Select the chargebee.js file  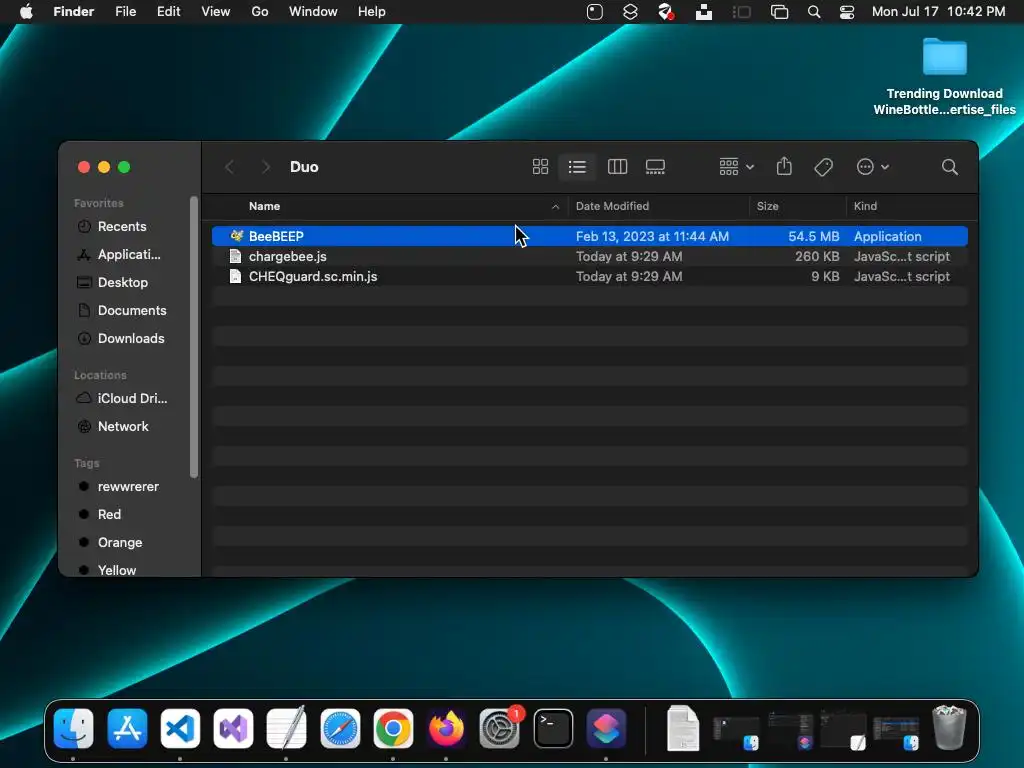point(590,257)
